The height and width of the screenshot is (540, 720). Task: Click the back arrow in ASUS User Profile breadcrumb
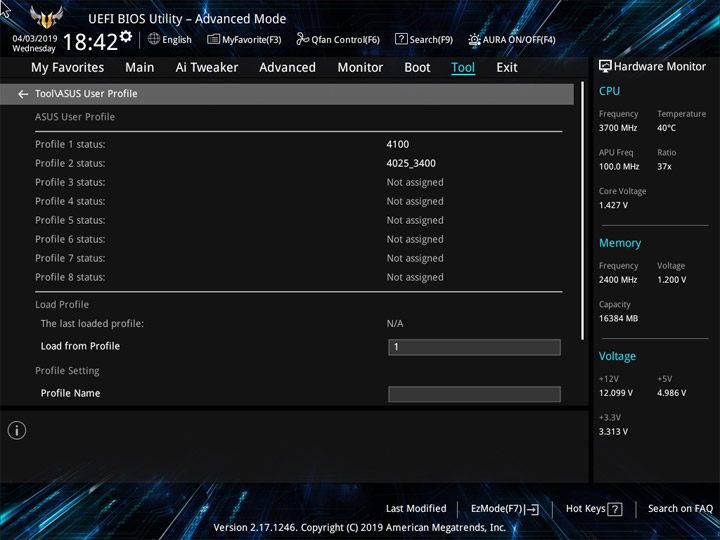22,94
